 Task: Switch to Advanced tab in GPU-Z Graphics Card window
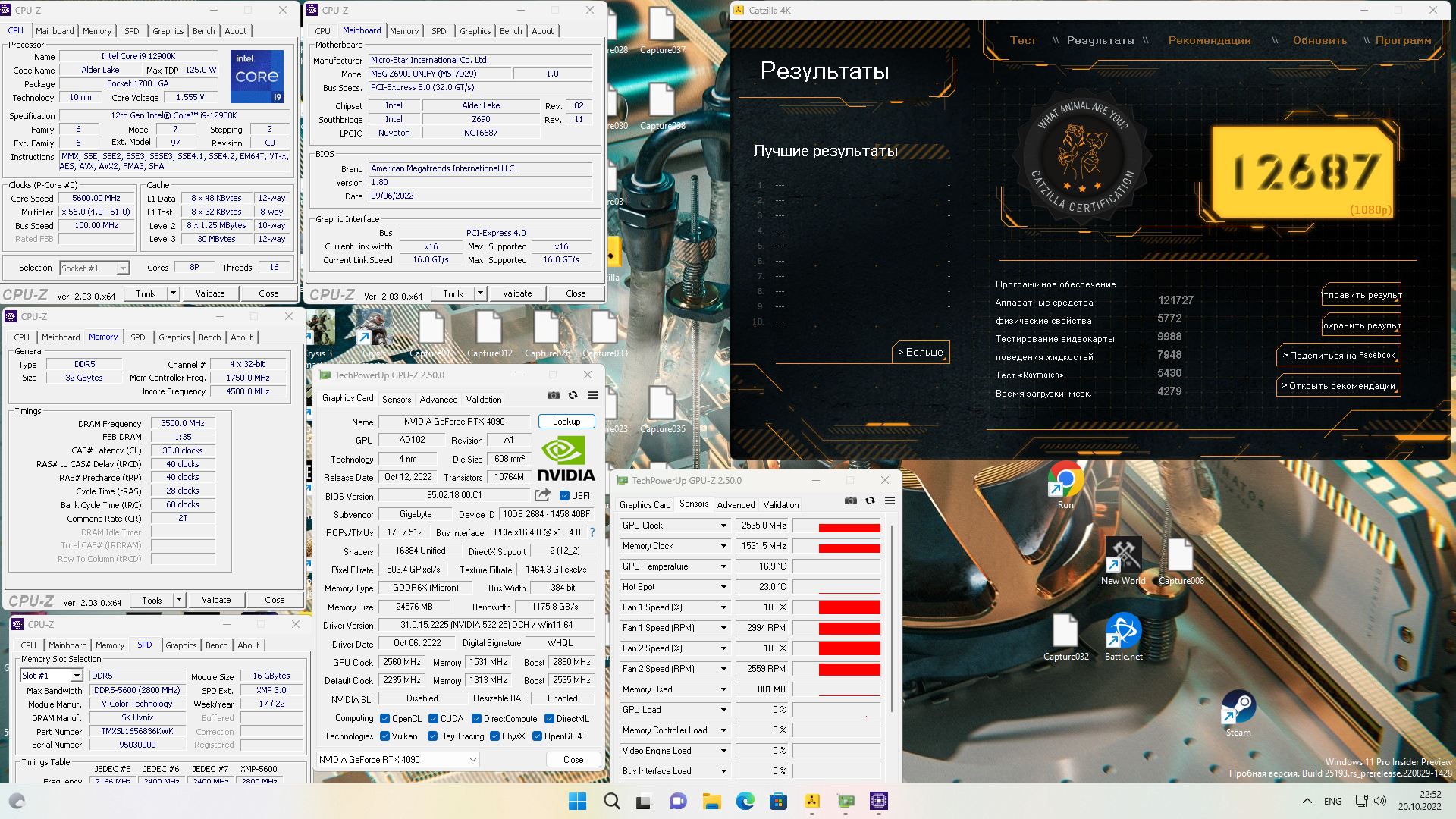click(x=438, y=400)
